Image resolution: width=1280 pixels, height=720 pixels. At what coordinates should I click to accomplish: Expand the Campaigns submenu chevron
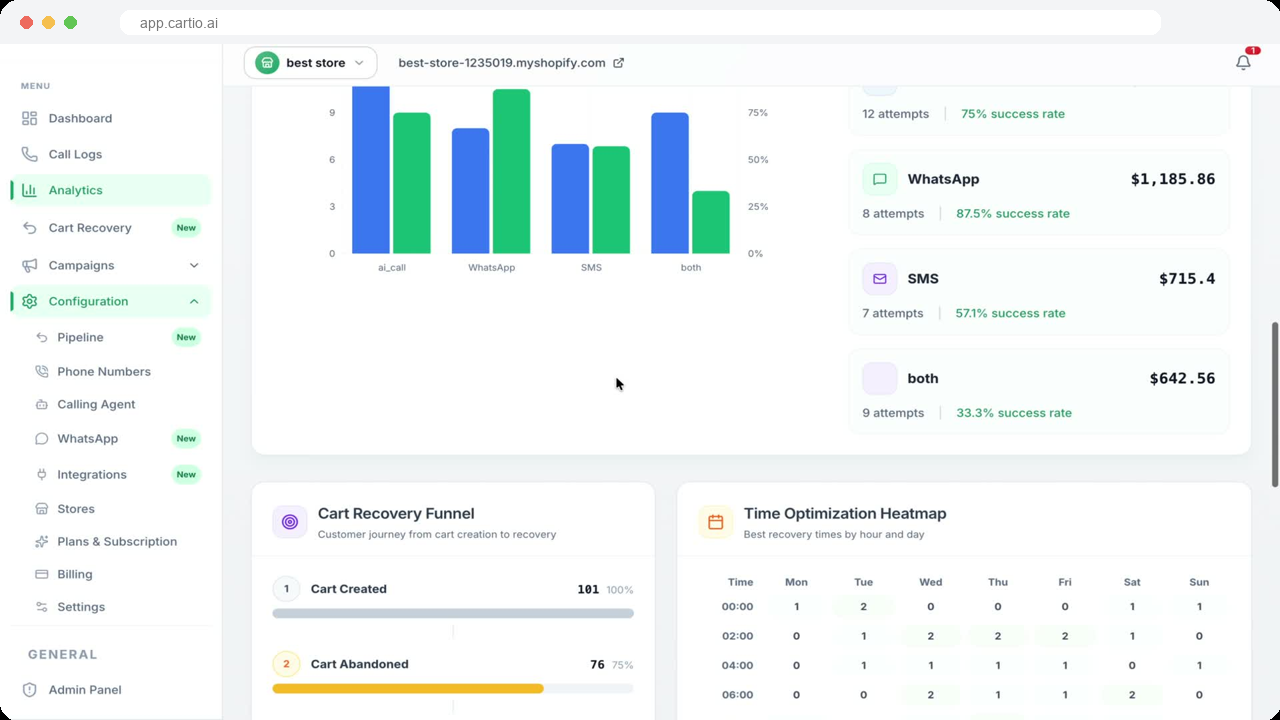(x=194, y=265)
